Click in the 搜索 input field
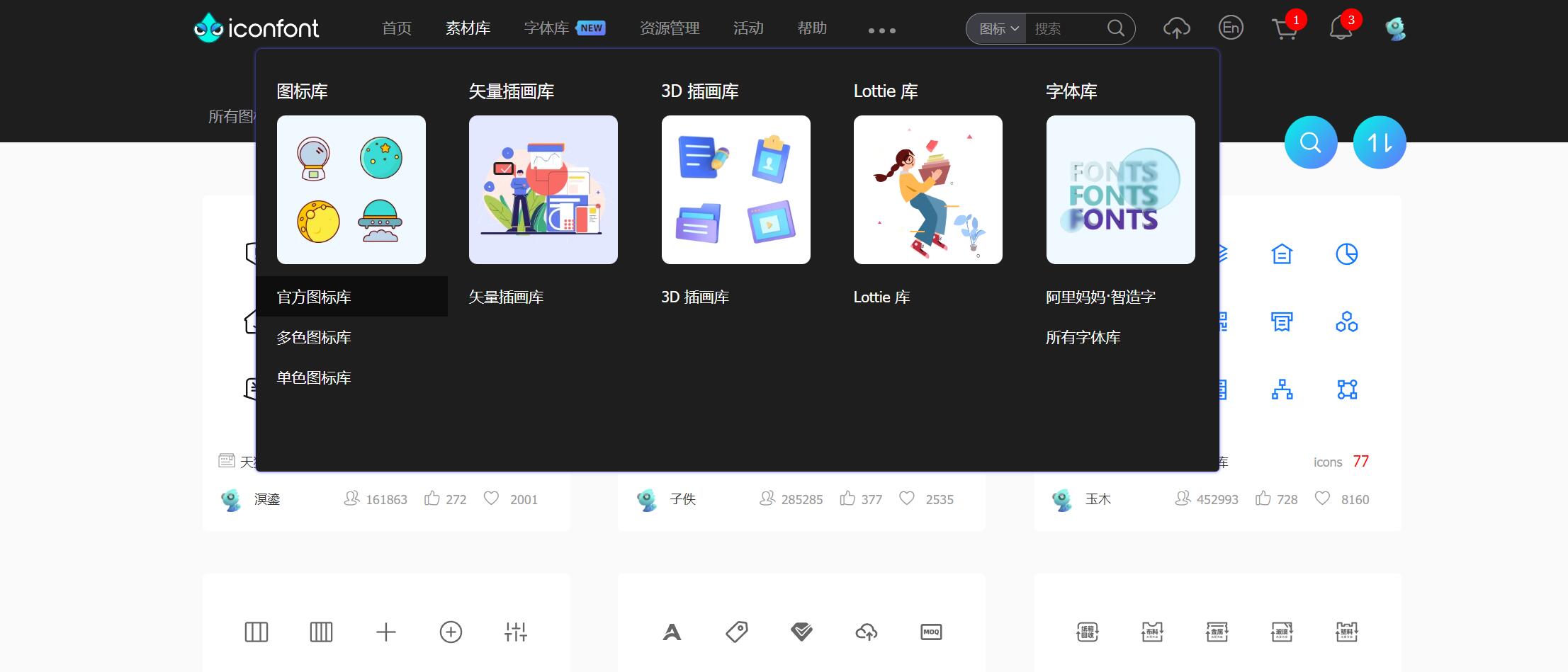The height and width of the screenshot is (672, 1568). (1064, 29)
